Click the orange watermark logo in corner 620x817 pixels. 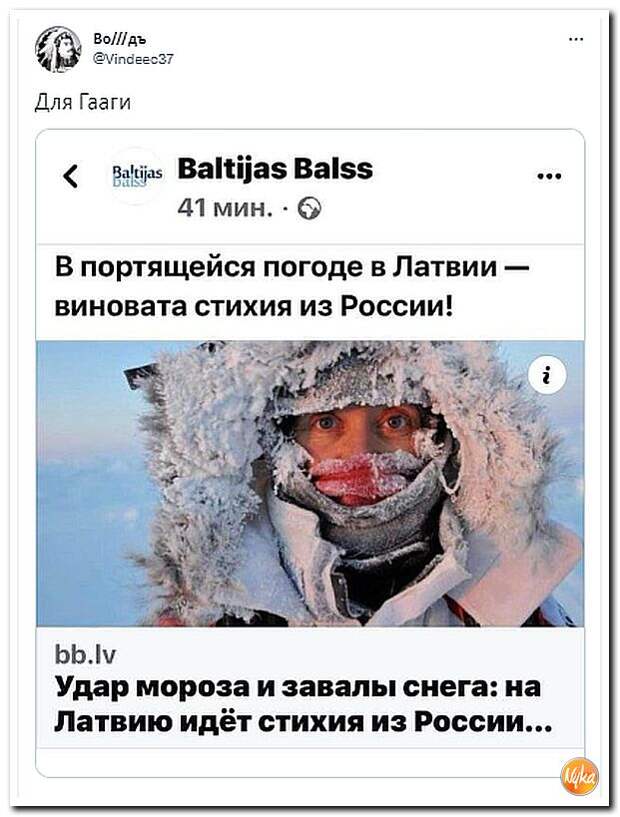579,776
